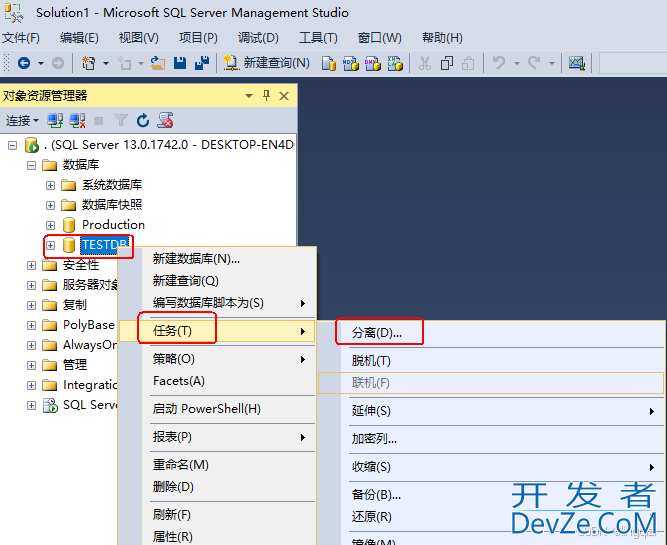Open the 连接 (Connect) dropdown

(x=22, y=121)
